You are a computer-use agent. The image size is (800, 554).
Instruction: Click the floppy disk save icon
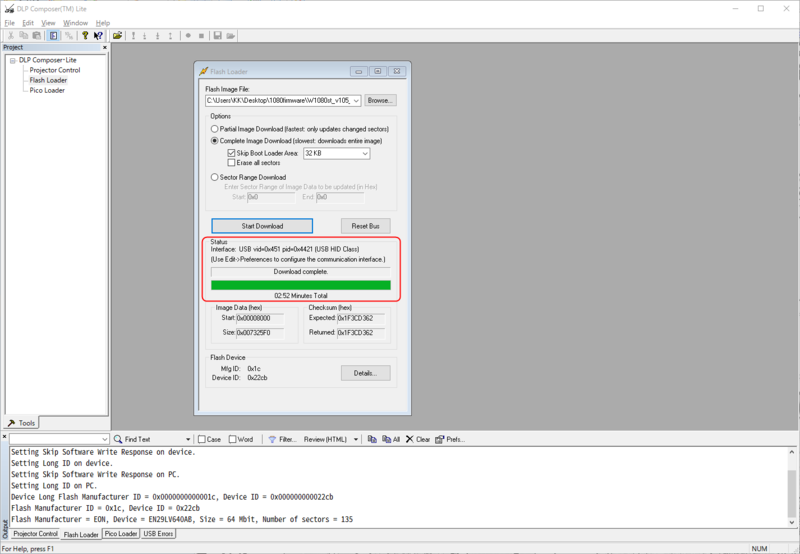pos(217,36)
